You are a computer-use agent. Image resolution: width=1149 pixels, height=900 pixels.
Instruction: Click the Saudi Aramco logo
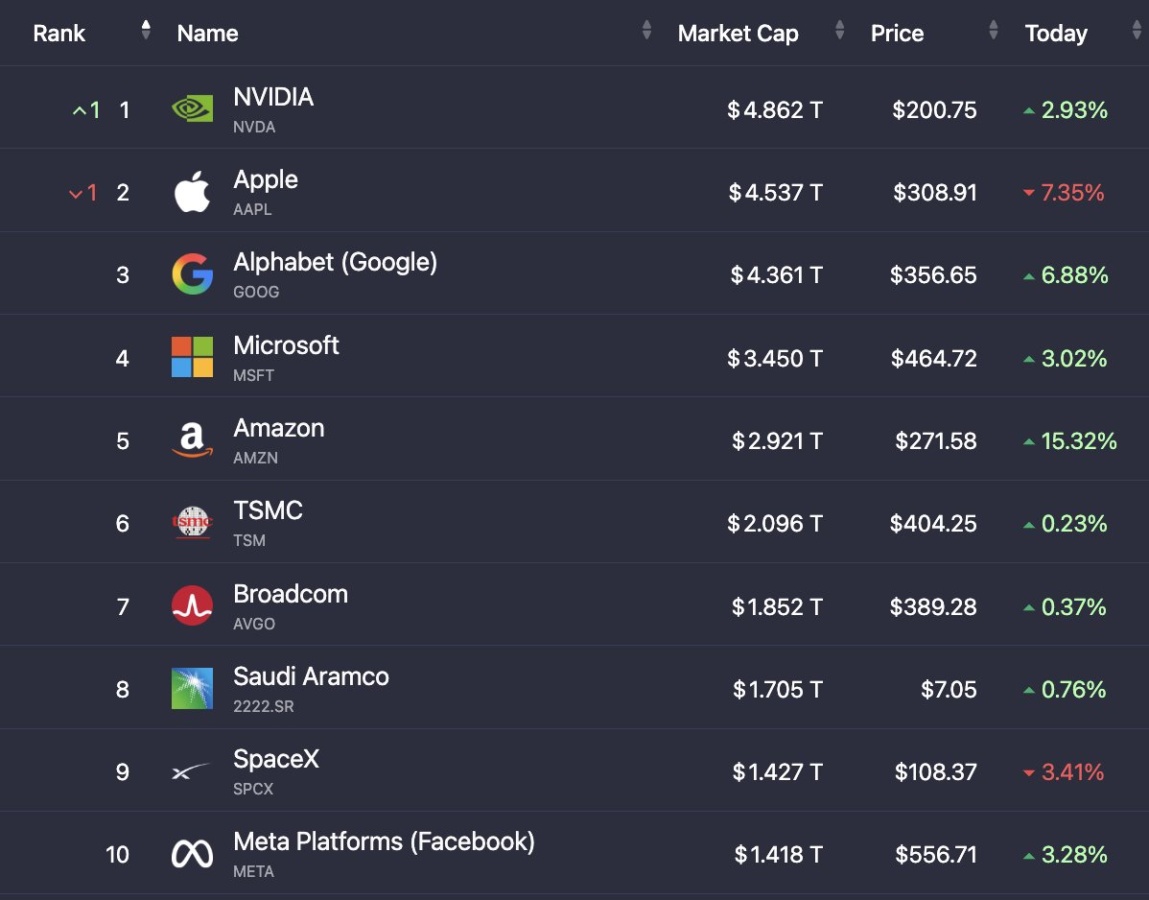click(x=192, y=688)
